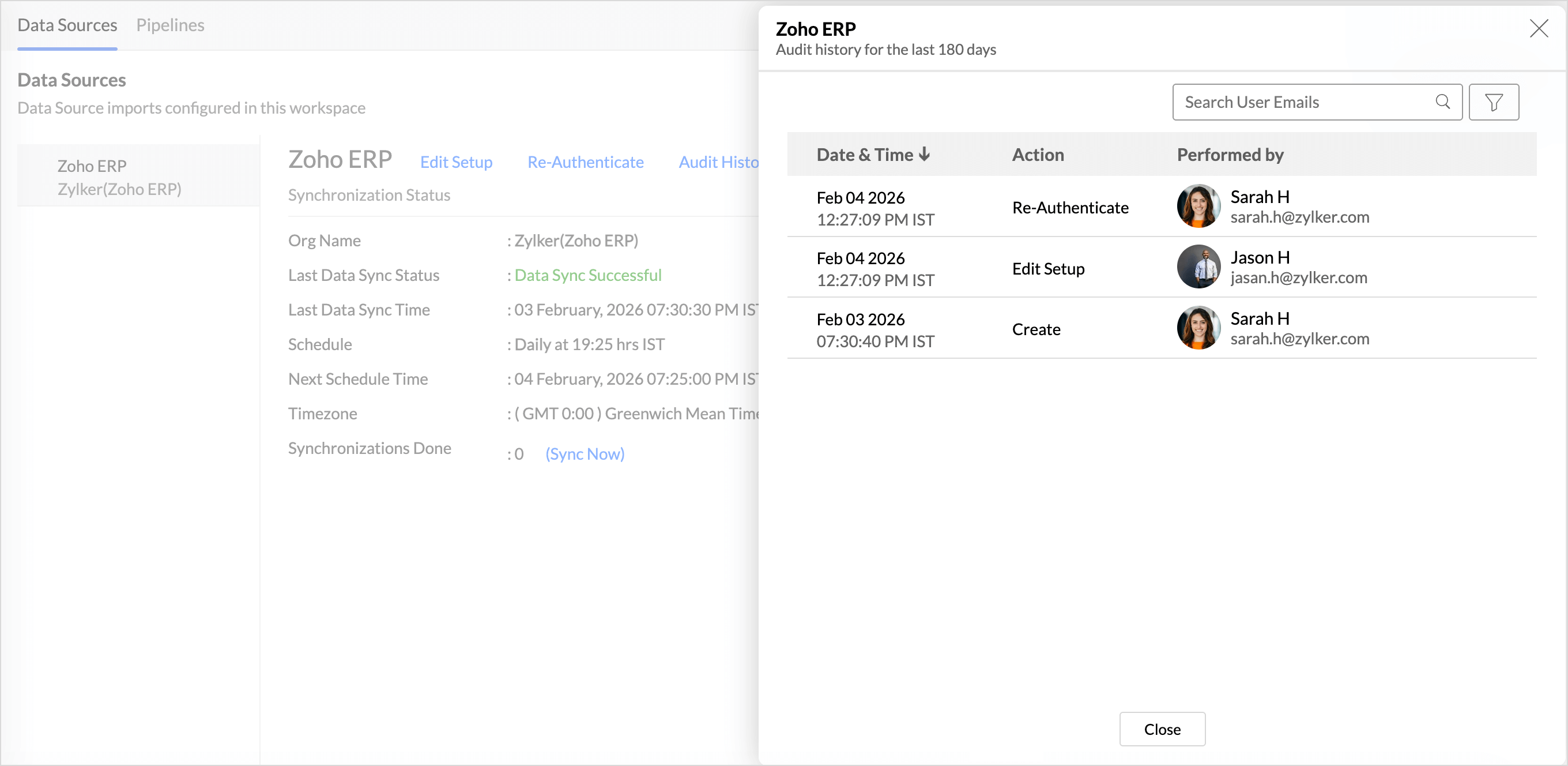Select the Feb 03 2026 Create entry

[1035, 329]
